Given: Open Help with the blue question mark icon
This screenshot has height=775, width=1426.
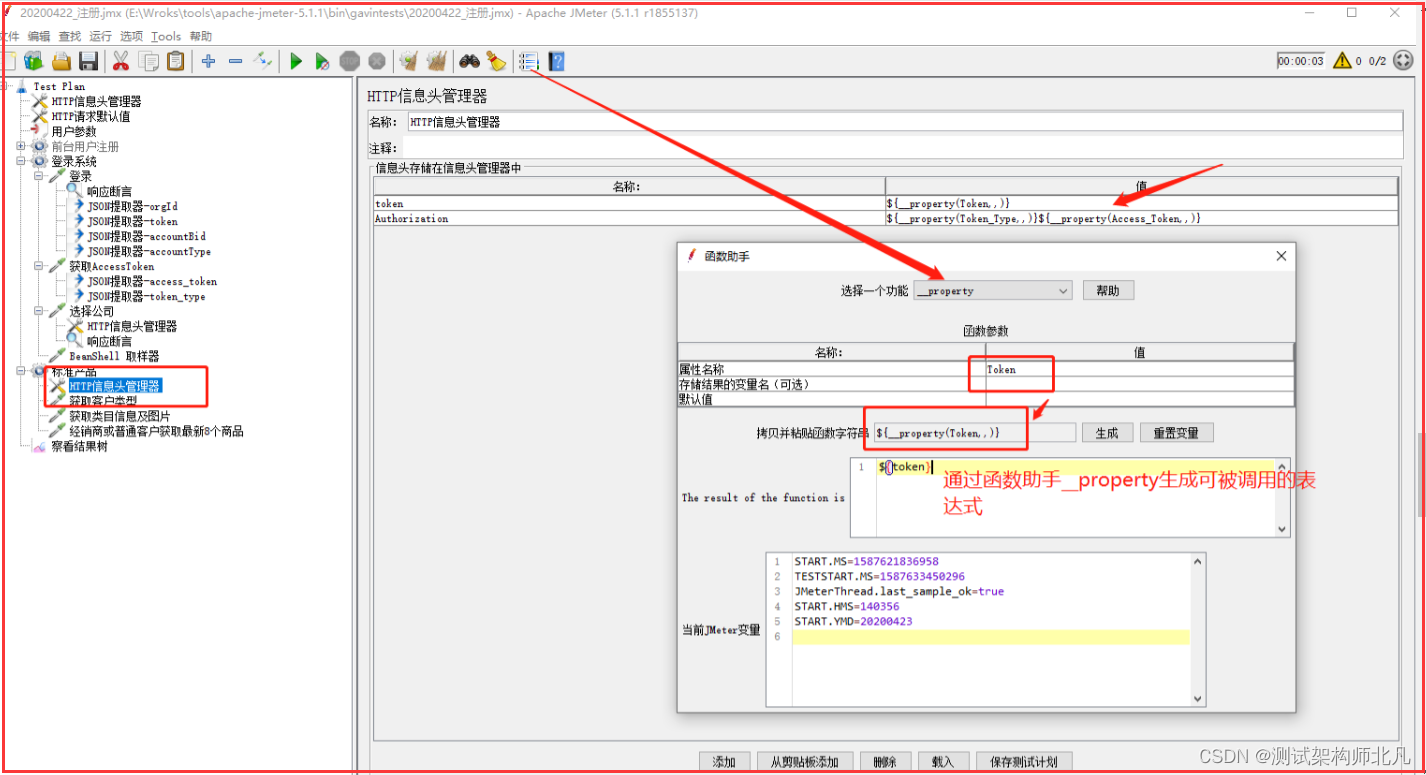Looking at the screenshot, I should 556,61.
